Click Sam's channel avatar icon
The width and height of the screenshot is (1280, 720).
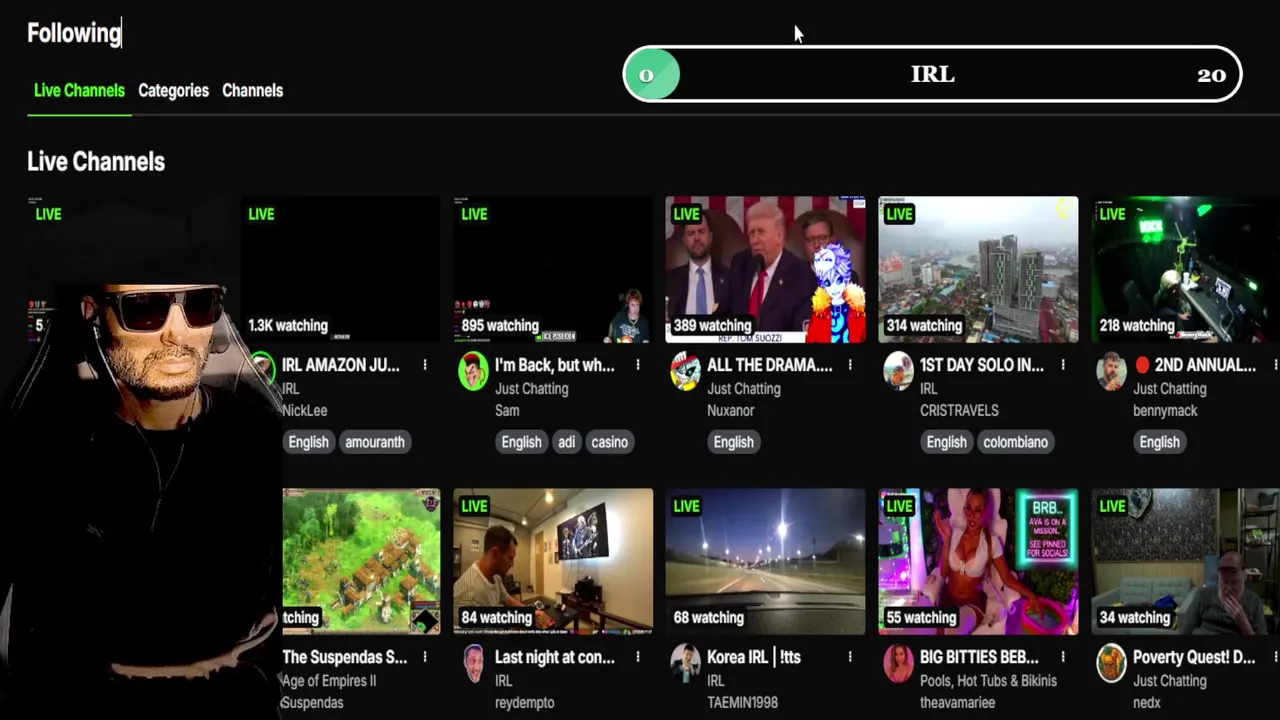click(473, 371)
